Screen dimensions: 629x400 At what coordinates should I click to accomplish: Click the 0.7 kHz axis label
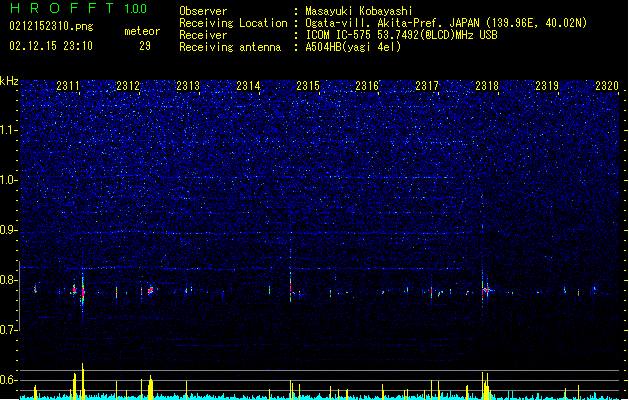point(8,330)
